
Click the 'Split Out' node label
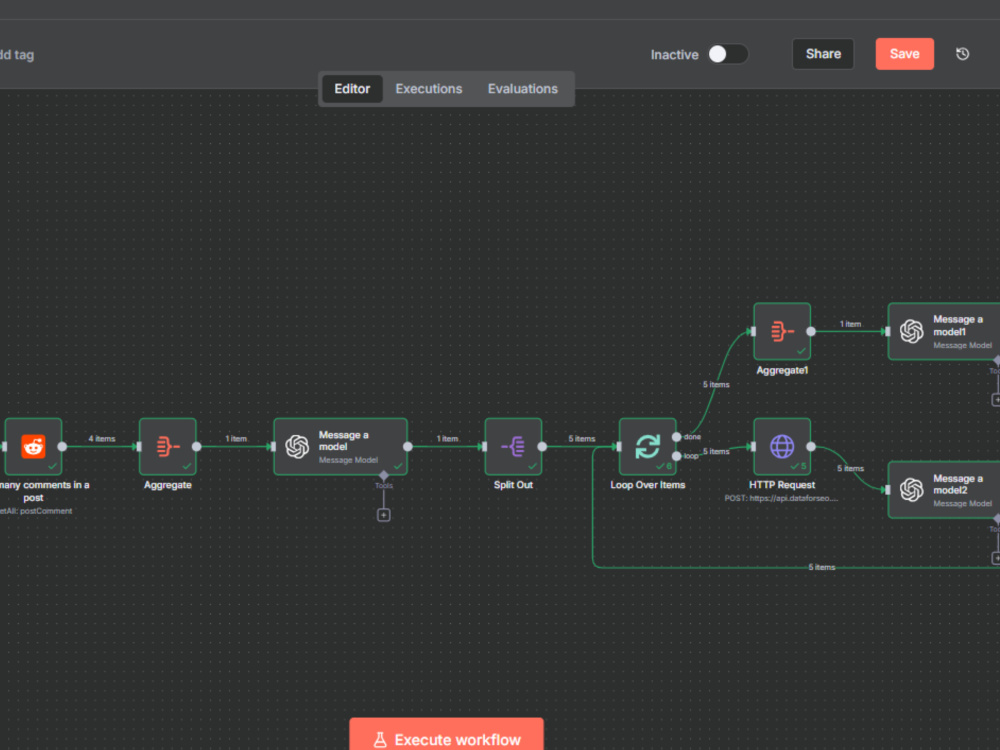coord(513,485)
